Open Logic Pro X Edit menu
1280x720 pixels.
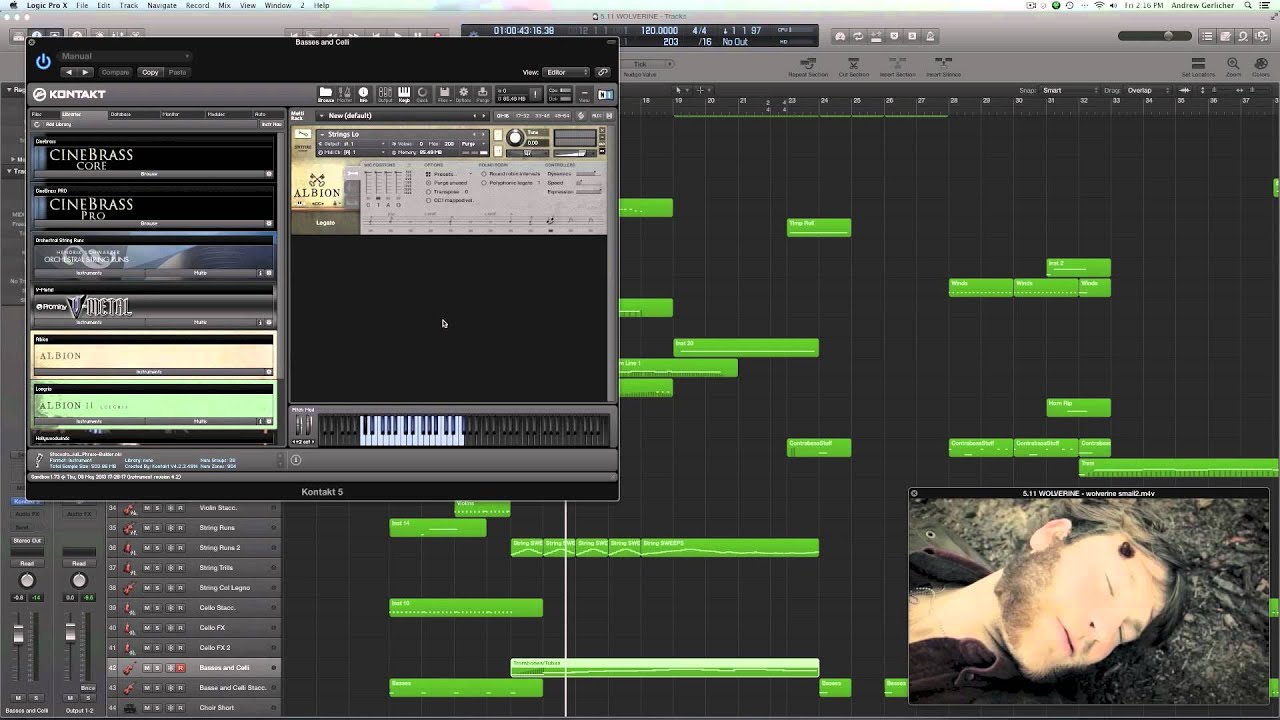pyautogui.click(x=104, y=5)
